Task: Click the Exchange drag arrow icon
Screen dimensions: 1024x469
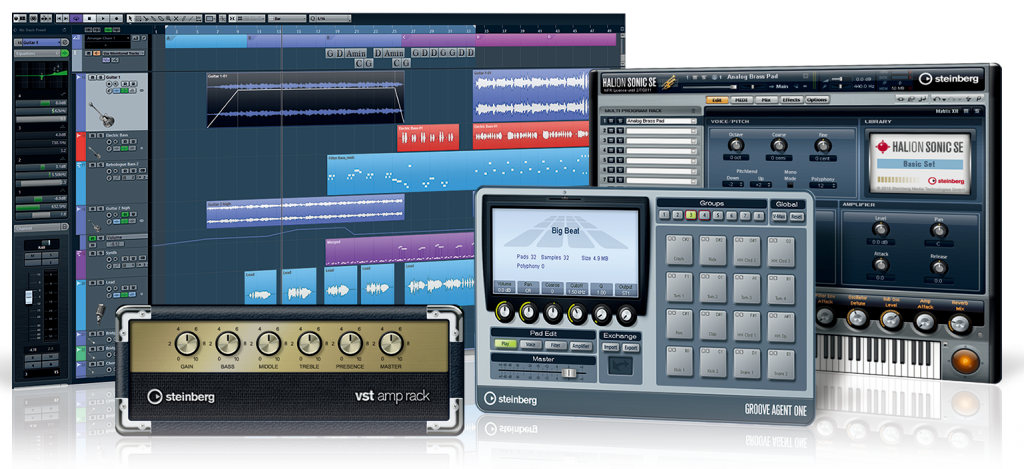Action: pyautogui.click(x=620, y=366)
